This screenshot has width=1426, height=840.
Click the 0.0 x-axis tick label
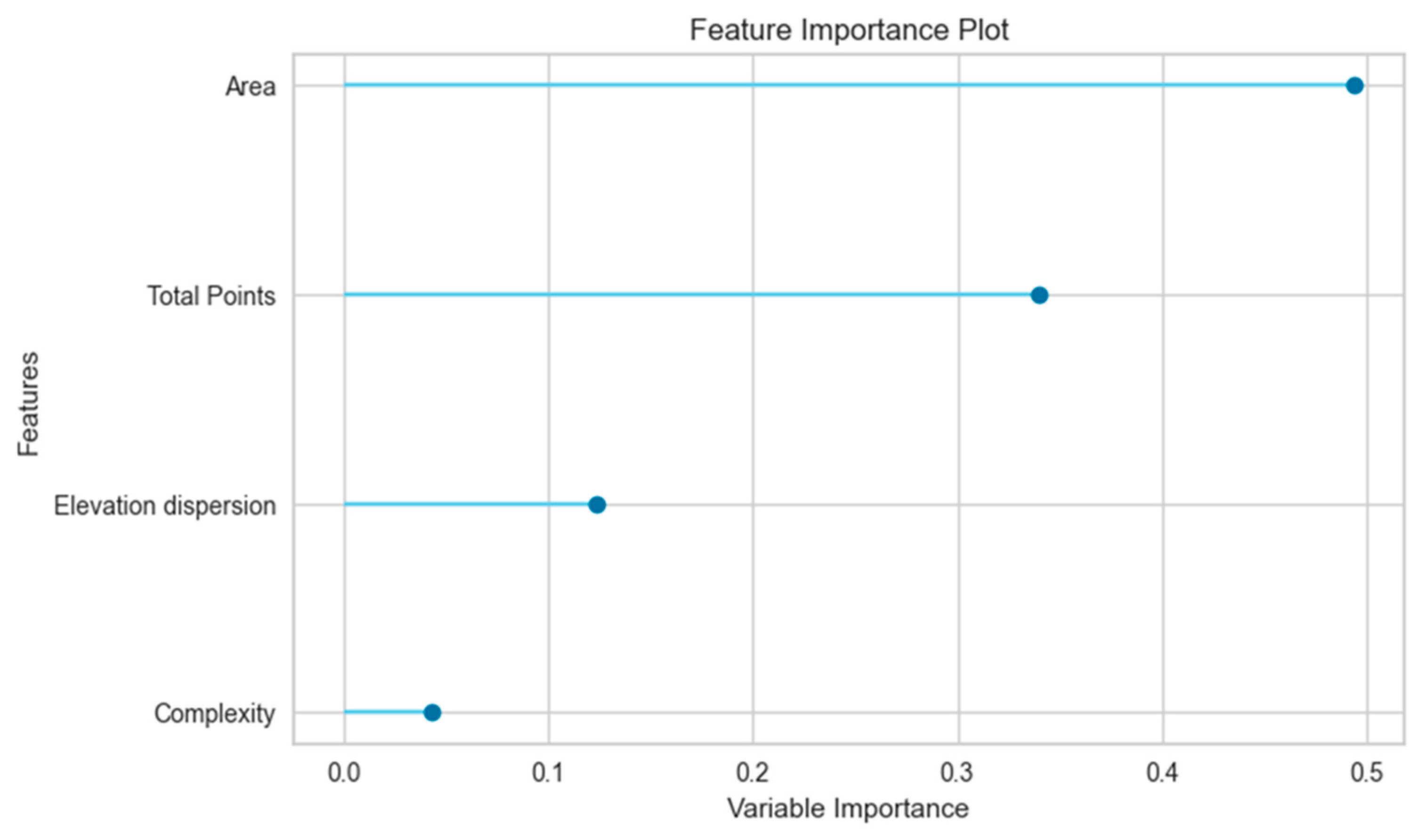[x=344, y=772]
